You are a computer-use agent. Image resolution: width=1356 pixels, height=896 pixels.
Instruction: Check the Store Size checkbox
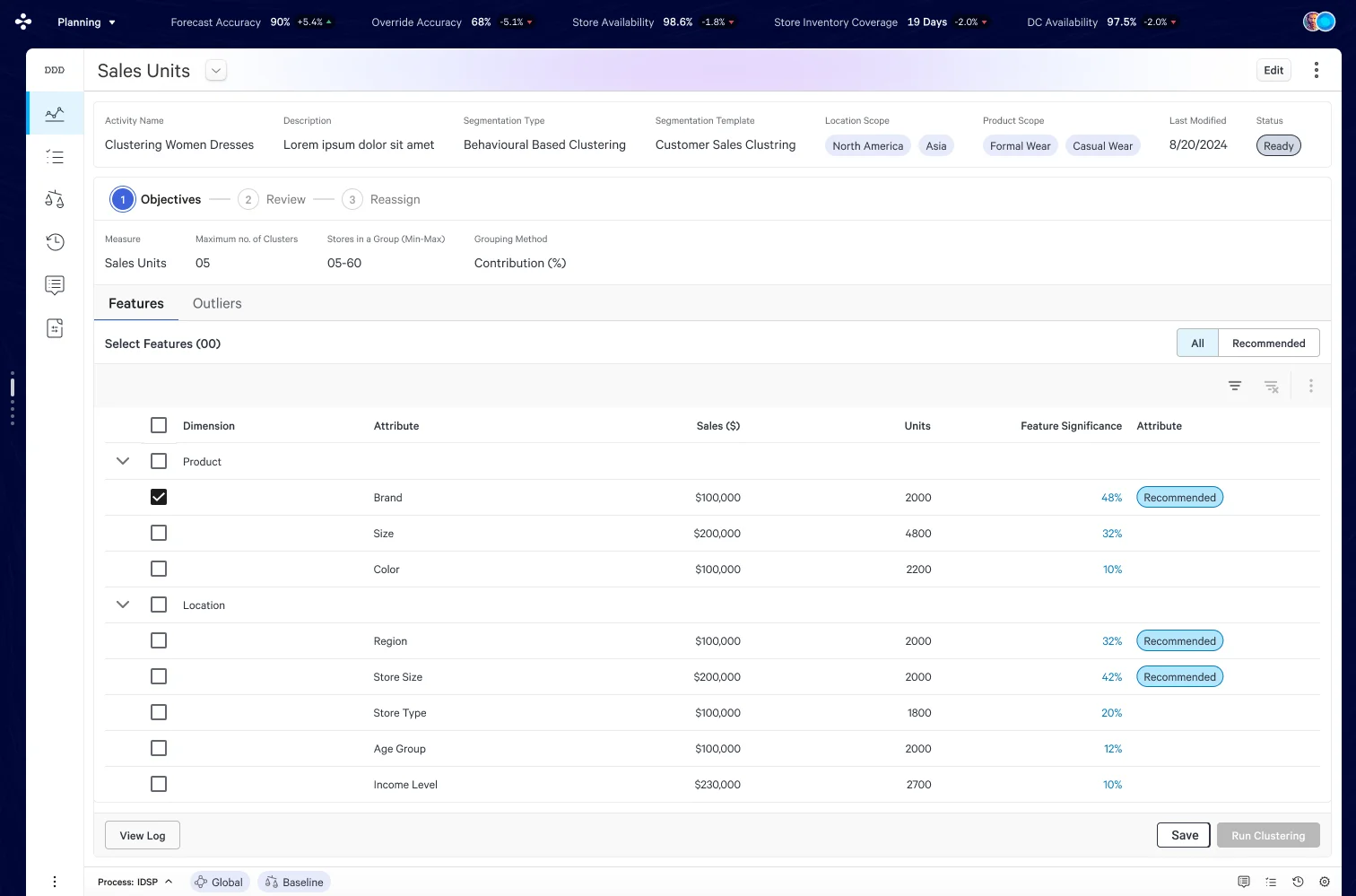159,676
